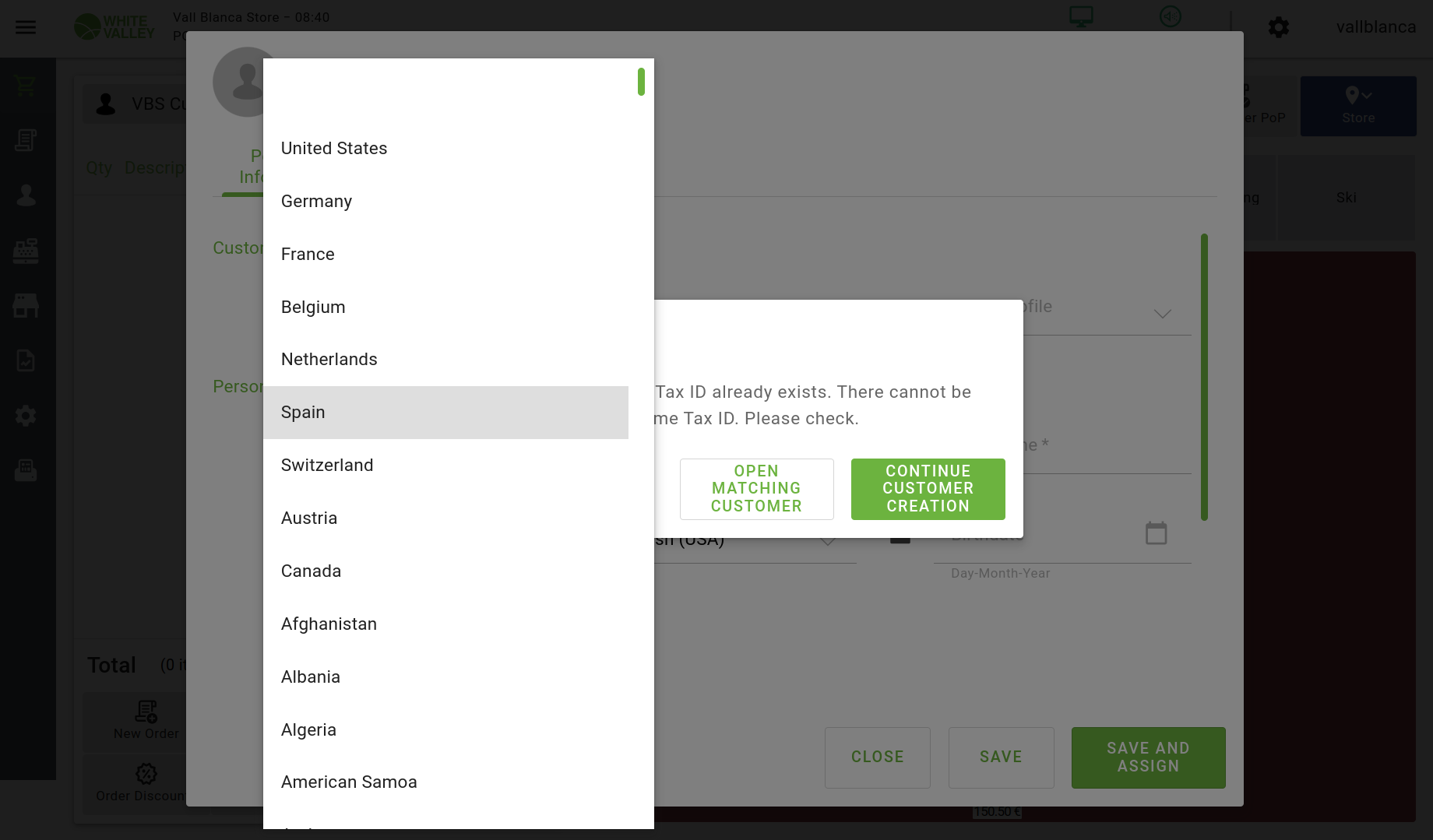Open the shopping cart section in the sidebar
Viewport: 1433px width, 840px height.
click(26, 85)
